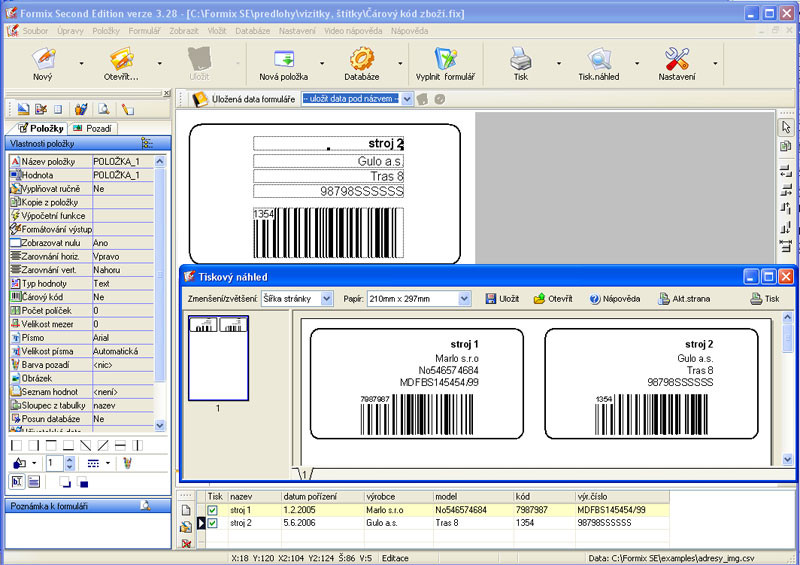Open the fill shape color dropdown arrow
800x565 pixels.
pos(34,463)
